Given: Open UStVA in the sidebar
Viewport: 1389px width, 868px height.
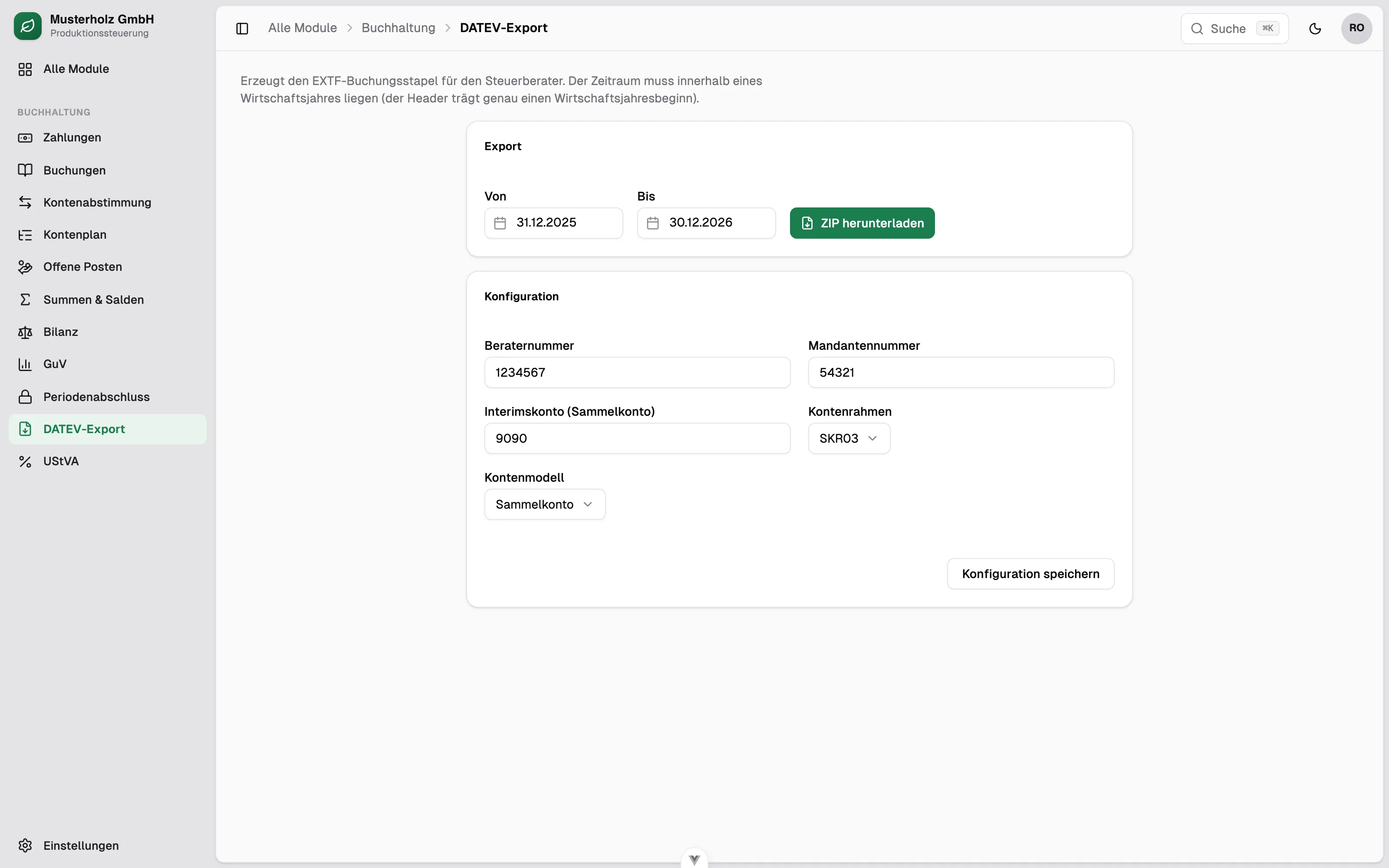Looking at the screenshot, I should click(x=107, y=461).
